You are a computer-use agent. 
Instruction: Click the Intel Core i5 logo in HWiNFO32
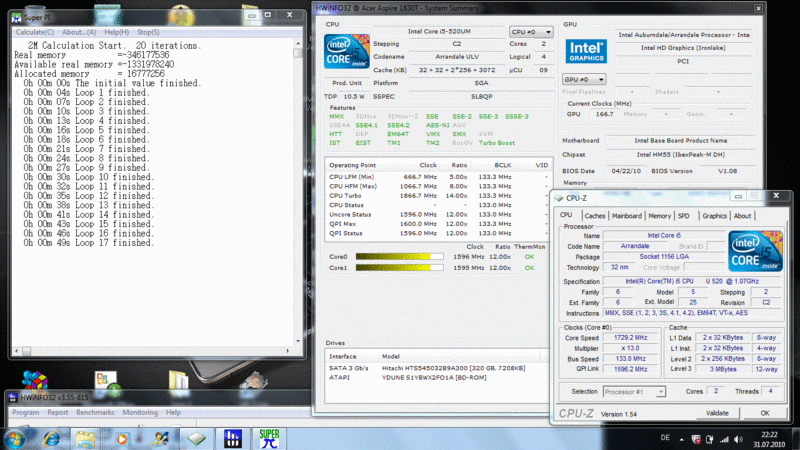tap(346, 51)
